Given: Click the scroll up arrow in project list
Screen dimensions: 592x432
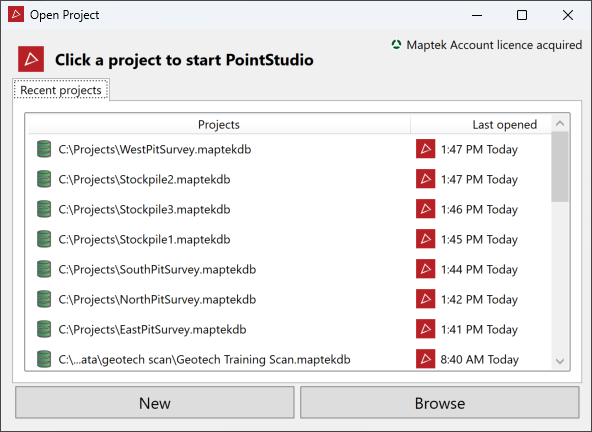Looking at the screenshot, I should point(560,123).
